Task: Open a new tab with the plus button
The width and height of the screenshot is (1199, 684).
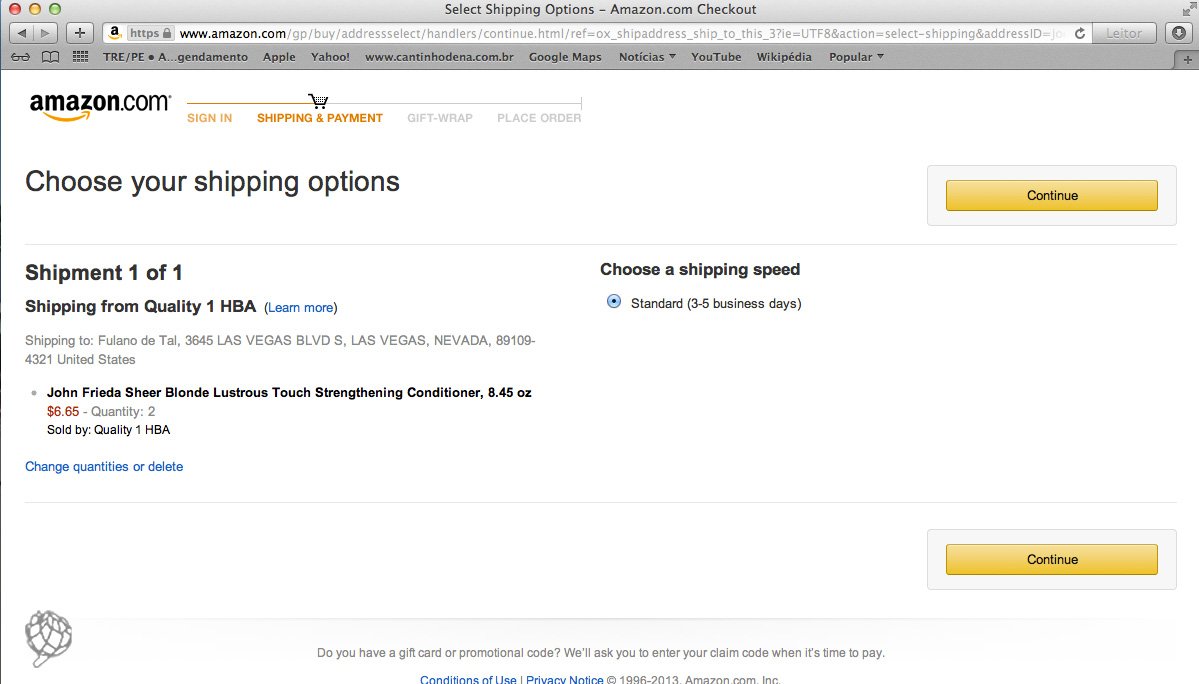Action: pyautogui.click(x=78, y=32)
